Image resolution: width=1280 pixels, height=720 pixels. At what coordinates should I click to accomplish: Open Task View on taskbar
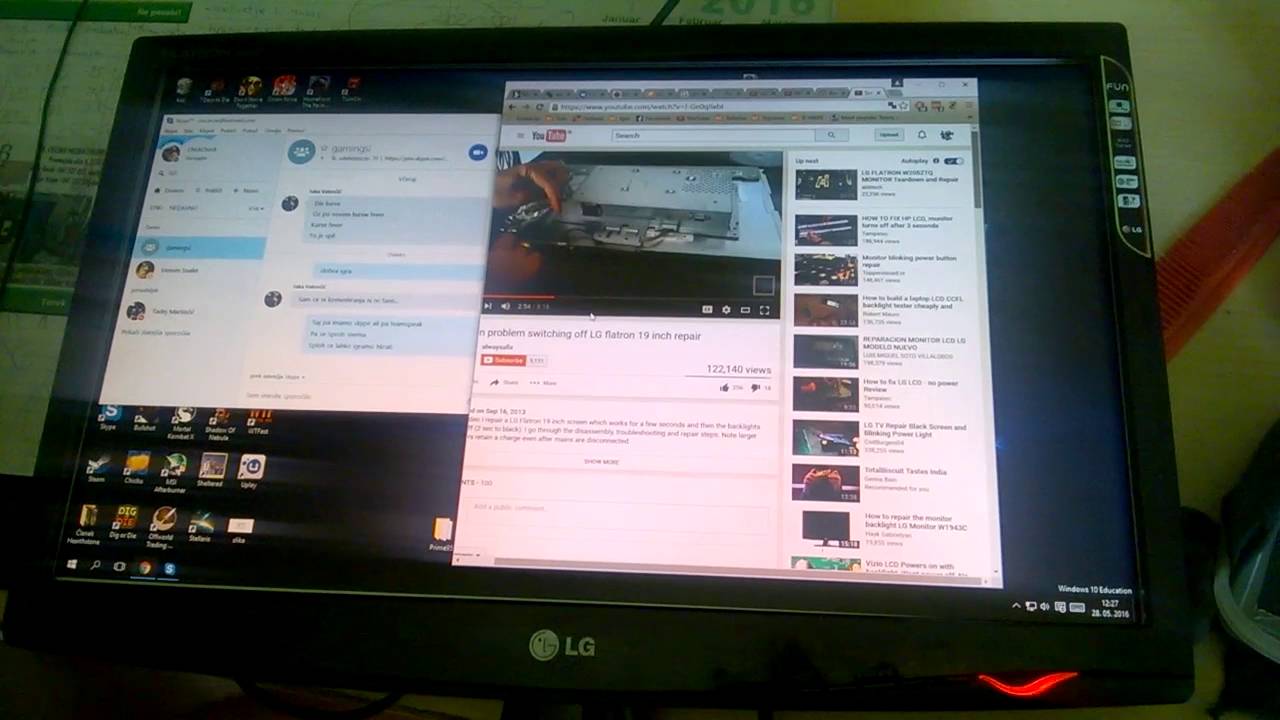click(x=120, y=567)
